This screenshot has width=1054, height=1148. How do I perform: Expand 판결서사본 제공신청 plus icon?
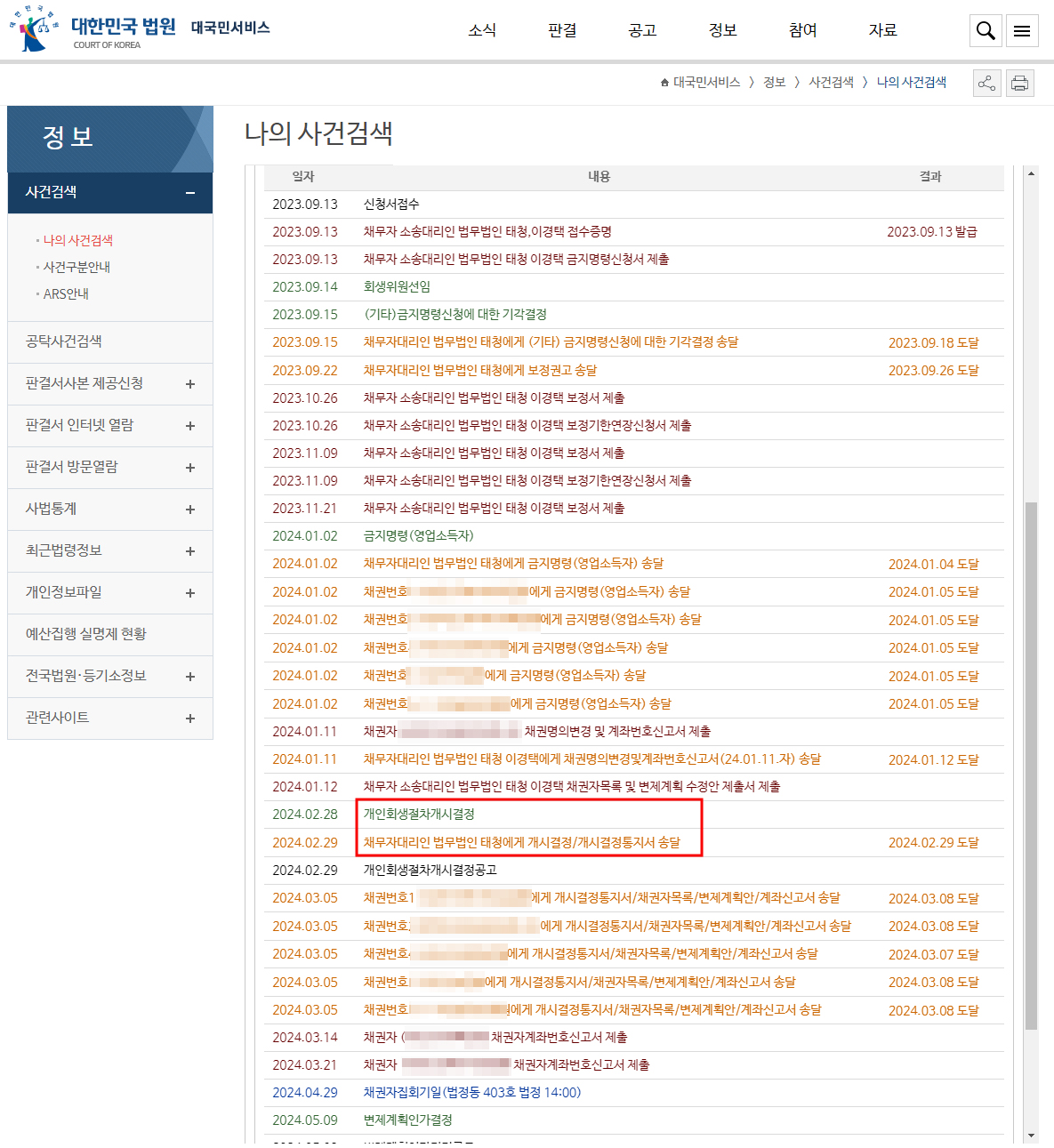tap(189, 384)
